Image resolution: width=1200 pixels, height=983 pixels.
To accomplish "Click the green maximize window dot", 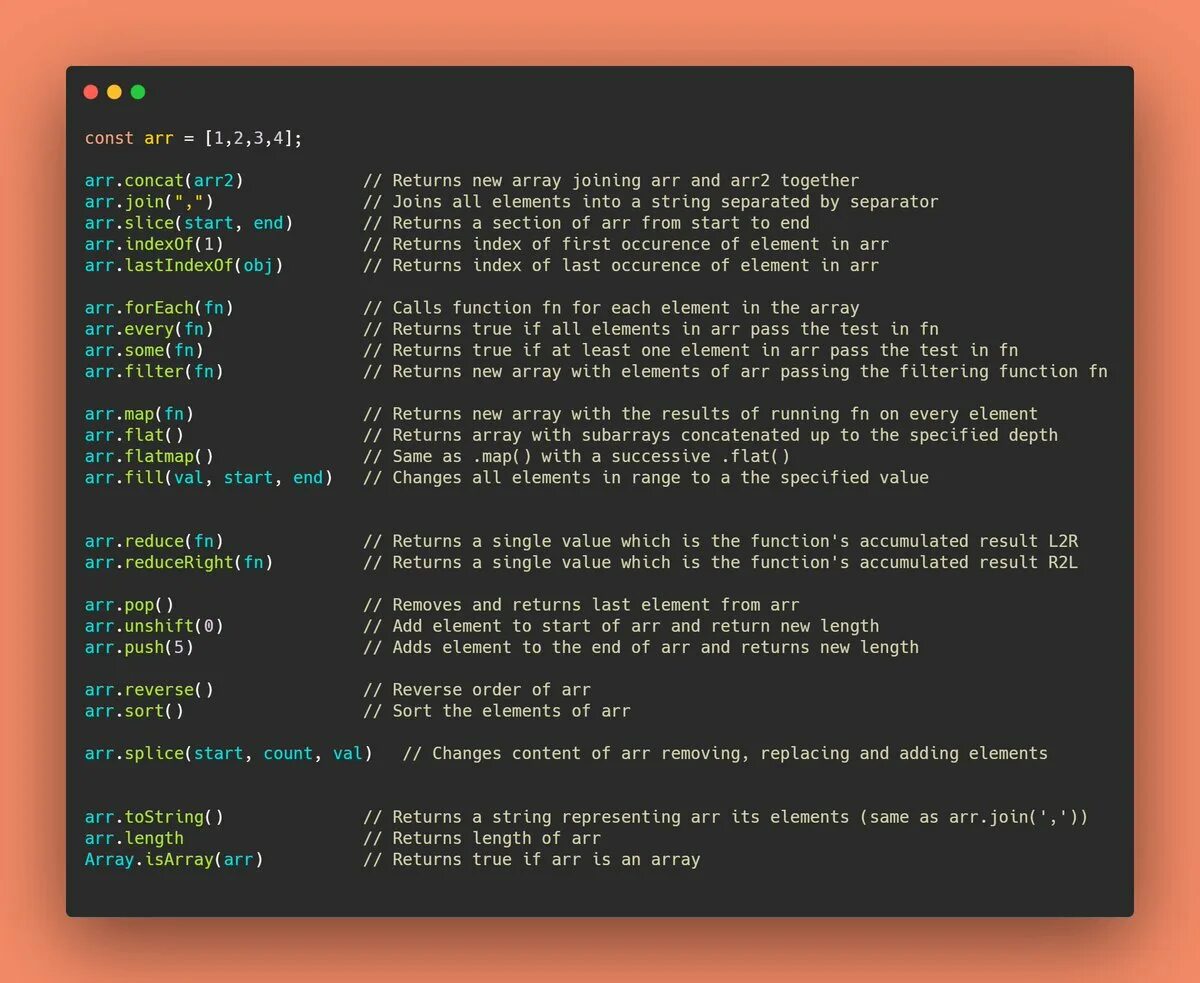I will pyautogui.click(x=138, y=92).
